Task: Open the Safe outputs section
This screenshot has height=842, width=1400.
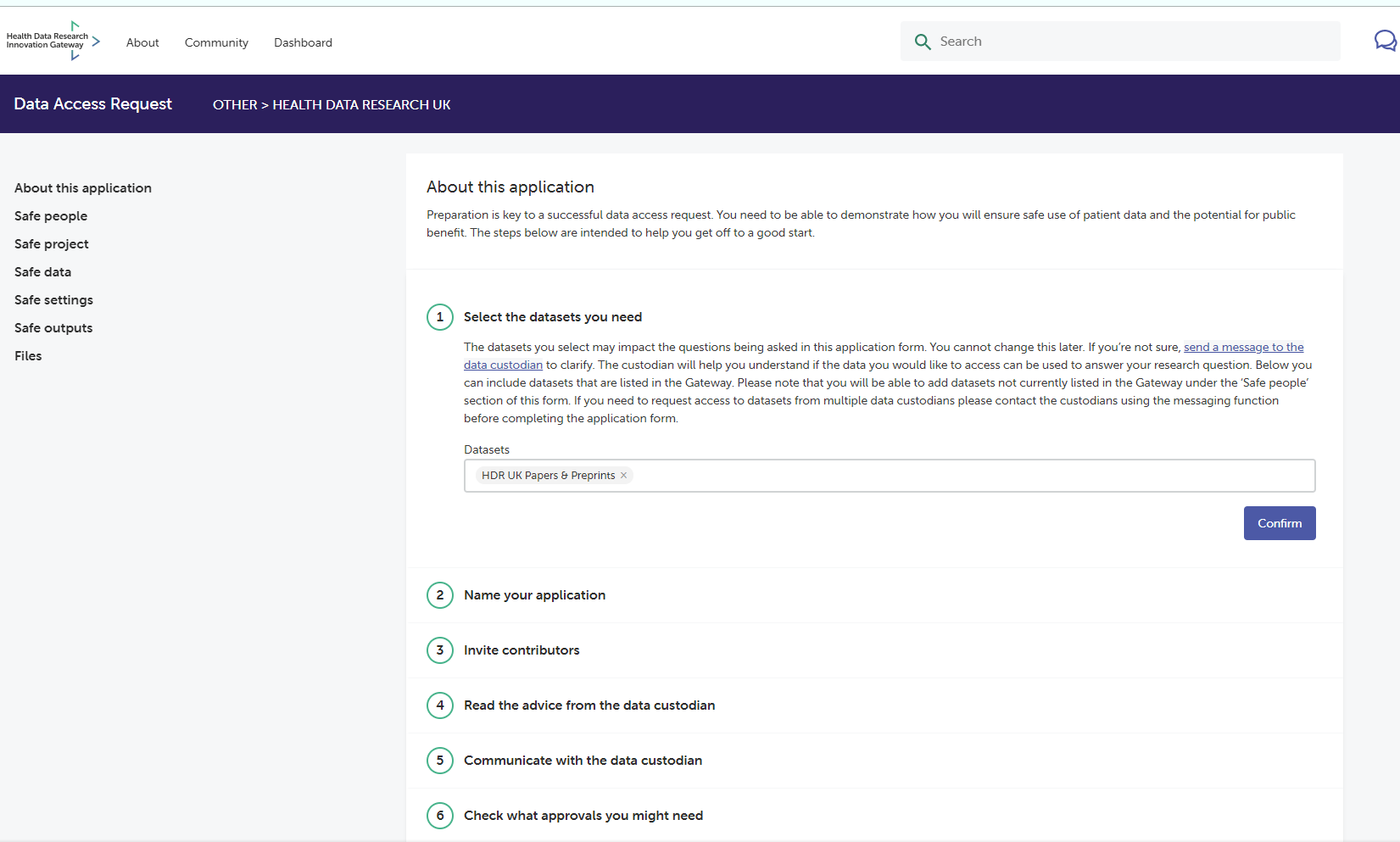Action: [x=53, y=328]
